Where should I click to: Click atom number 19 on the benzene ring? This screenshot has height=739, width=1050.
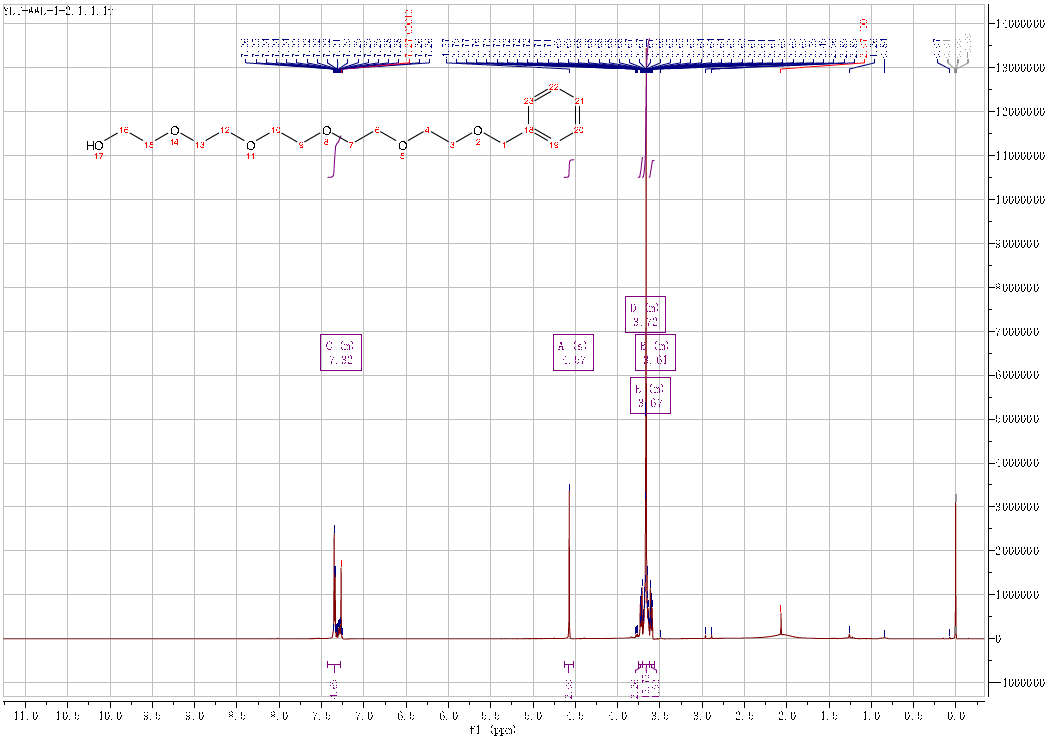(554, 145)
